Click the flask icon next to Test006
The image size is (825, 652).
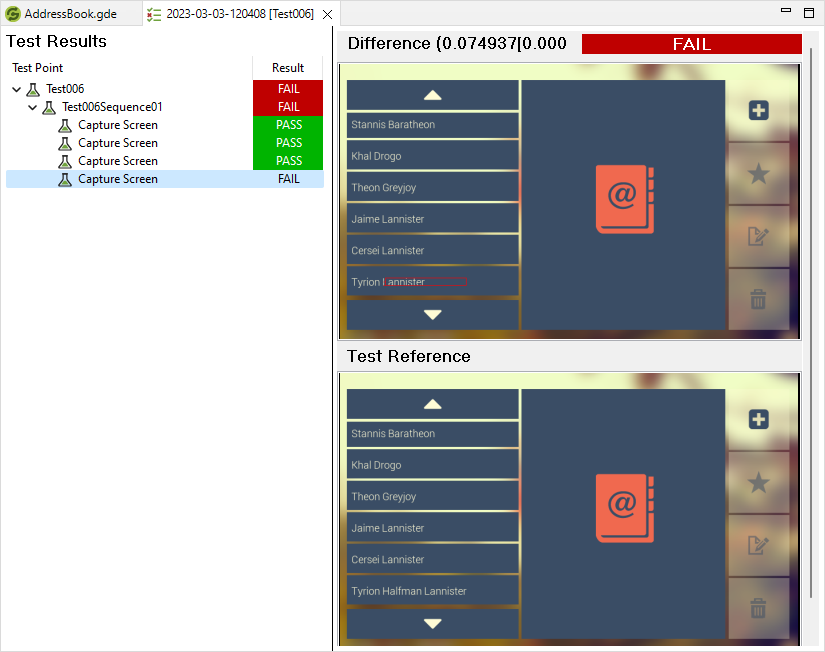point(33,89)
